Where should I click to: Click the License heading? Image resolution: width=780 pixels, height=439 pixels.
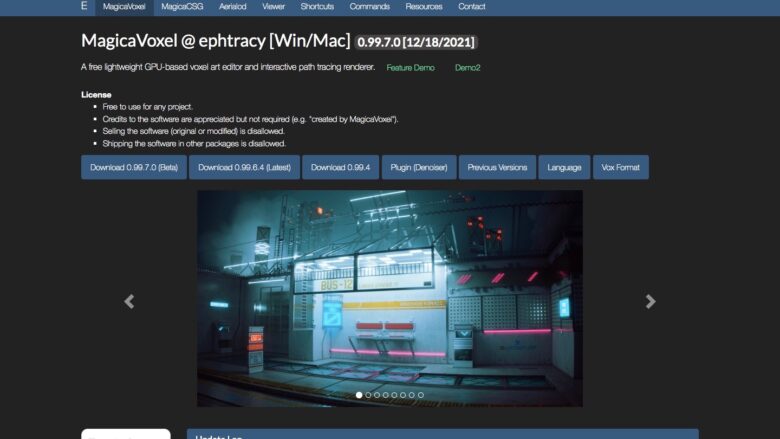[x=96, y=94]
